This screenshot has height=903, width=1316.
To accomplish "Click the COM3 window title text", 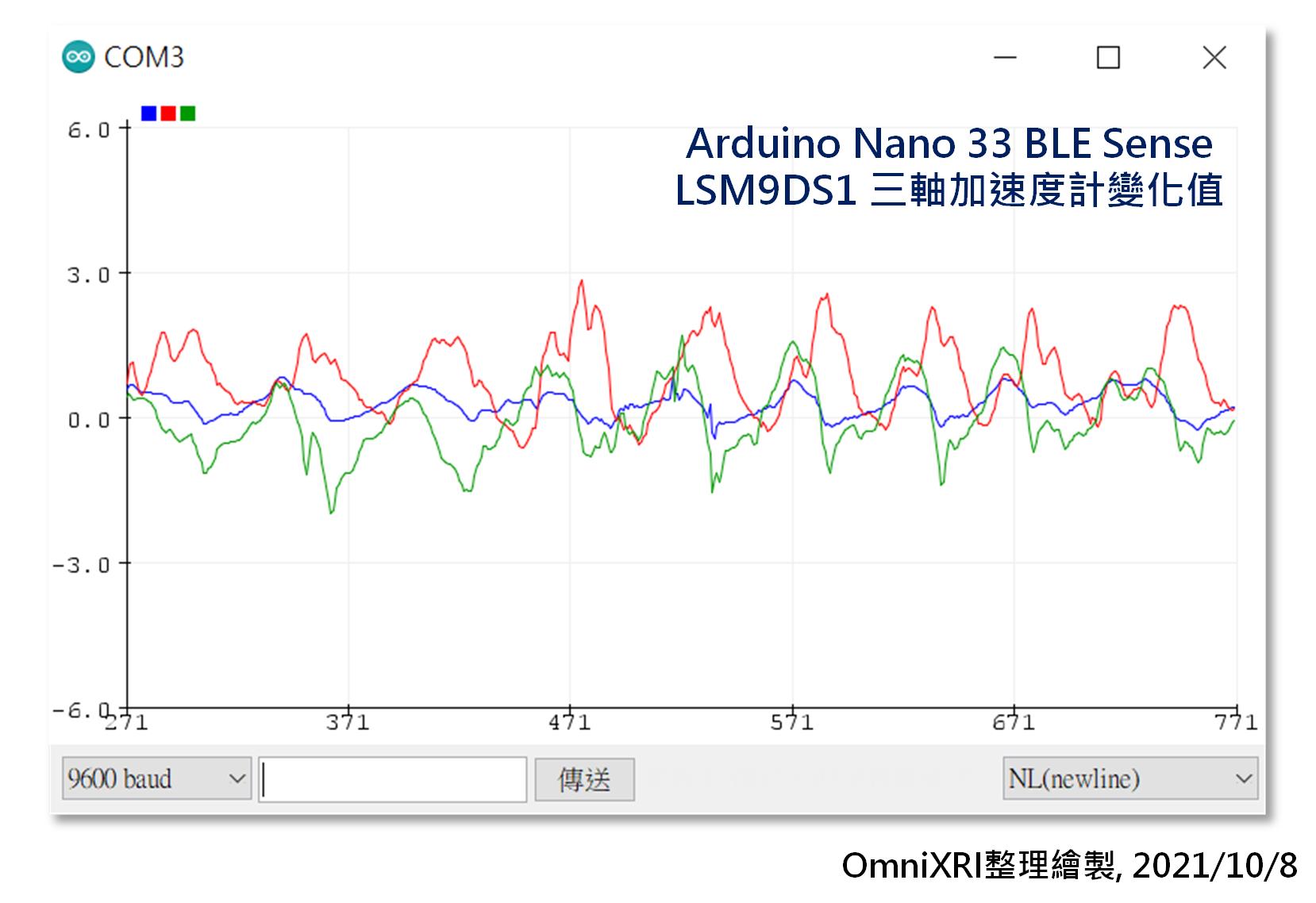I will 144,57.
